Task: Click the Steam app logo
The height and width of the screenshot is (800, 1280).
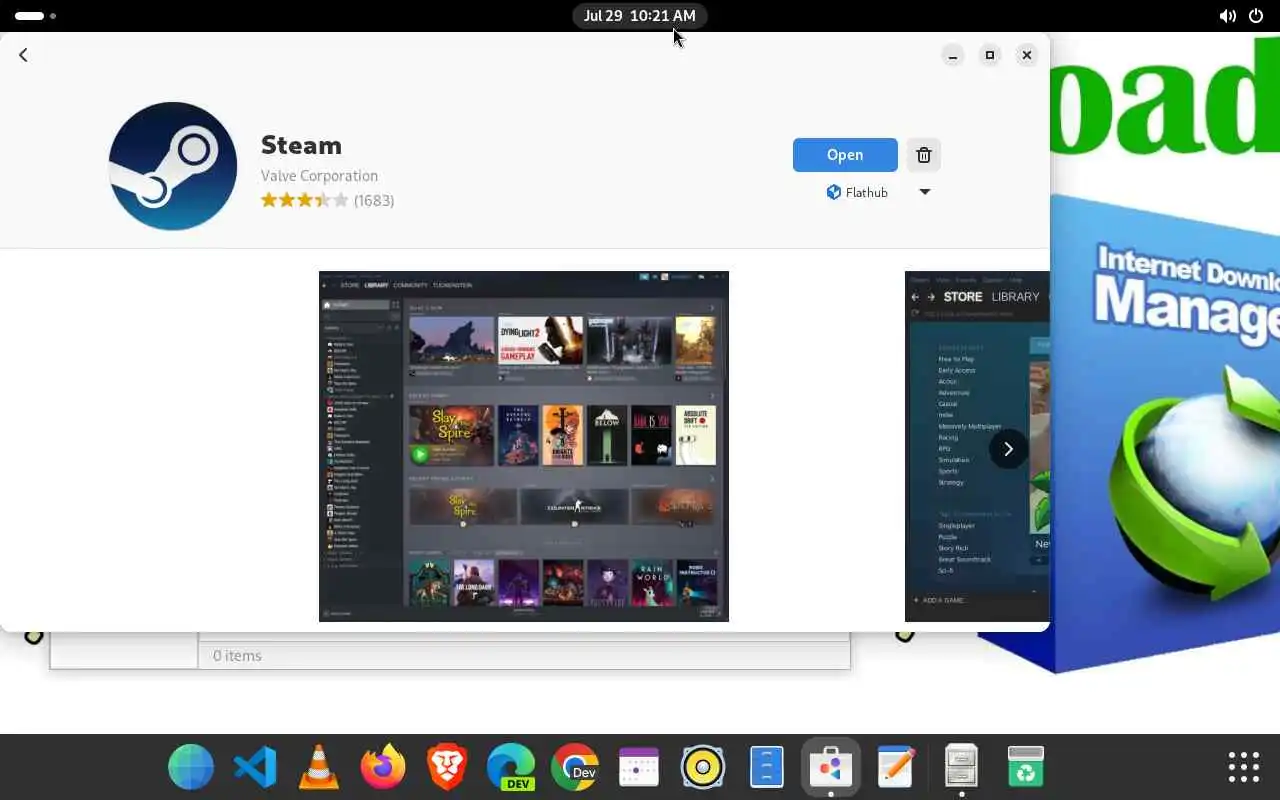Action: (173, 166)
